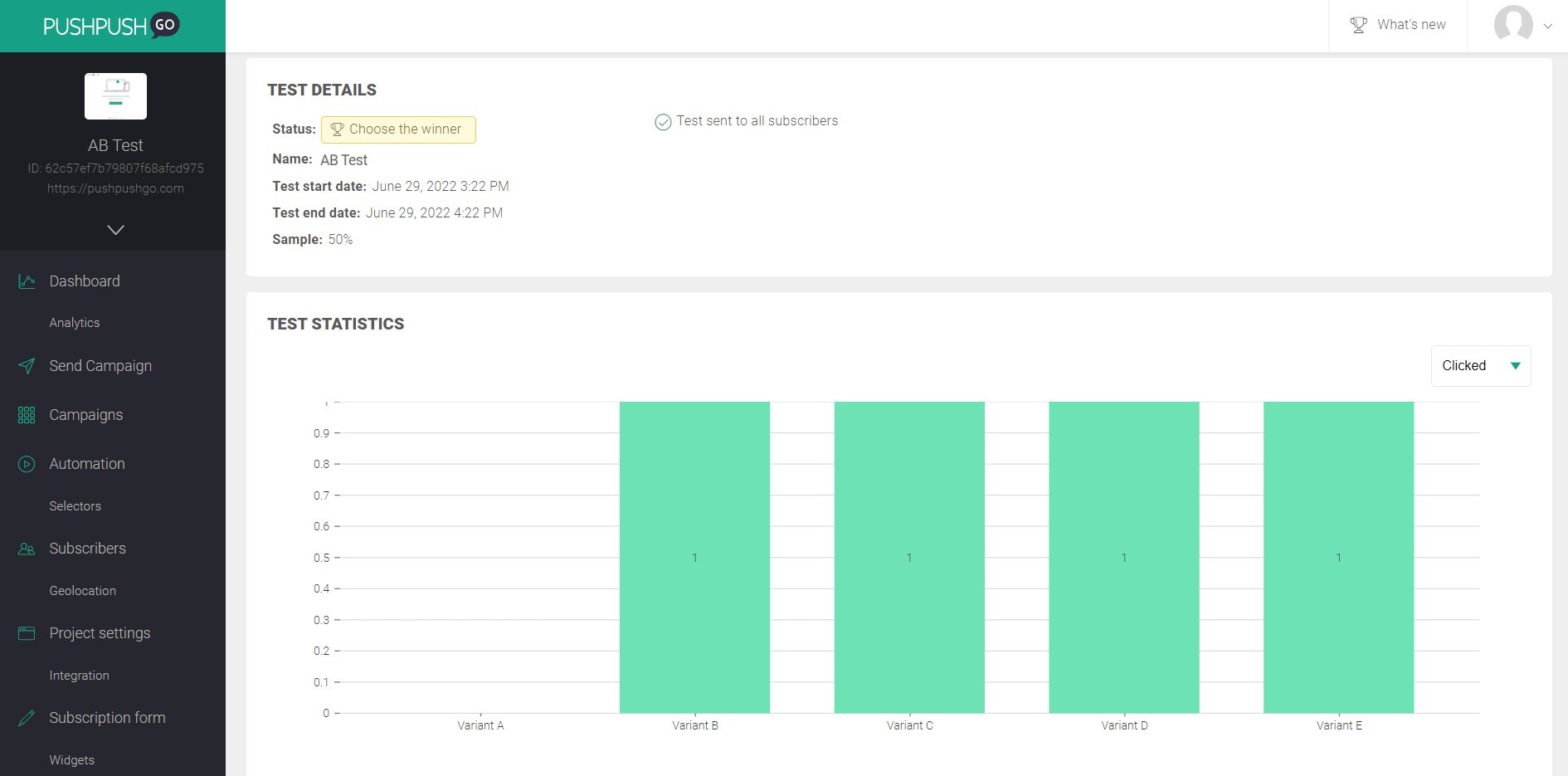This screenshot has width=1568, height=776.
Task: Open the AB Test project thumbnail
Action: (x=115, y=96)
